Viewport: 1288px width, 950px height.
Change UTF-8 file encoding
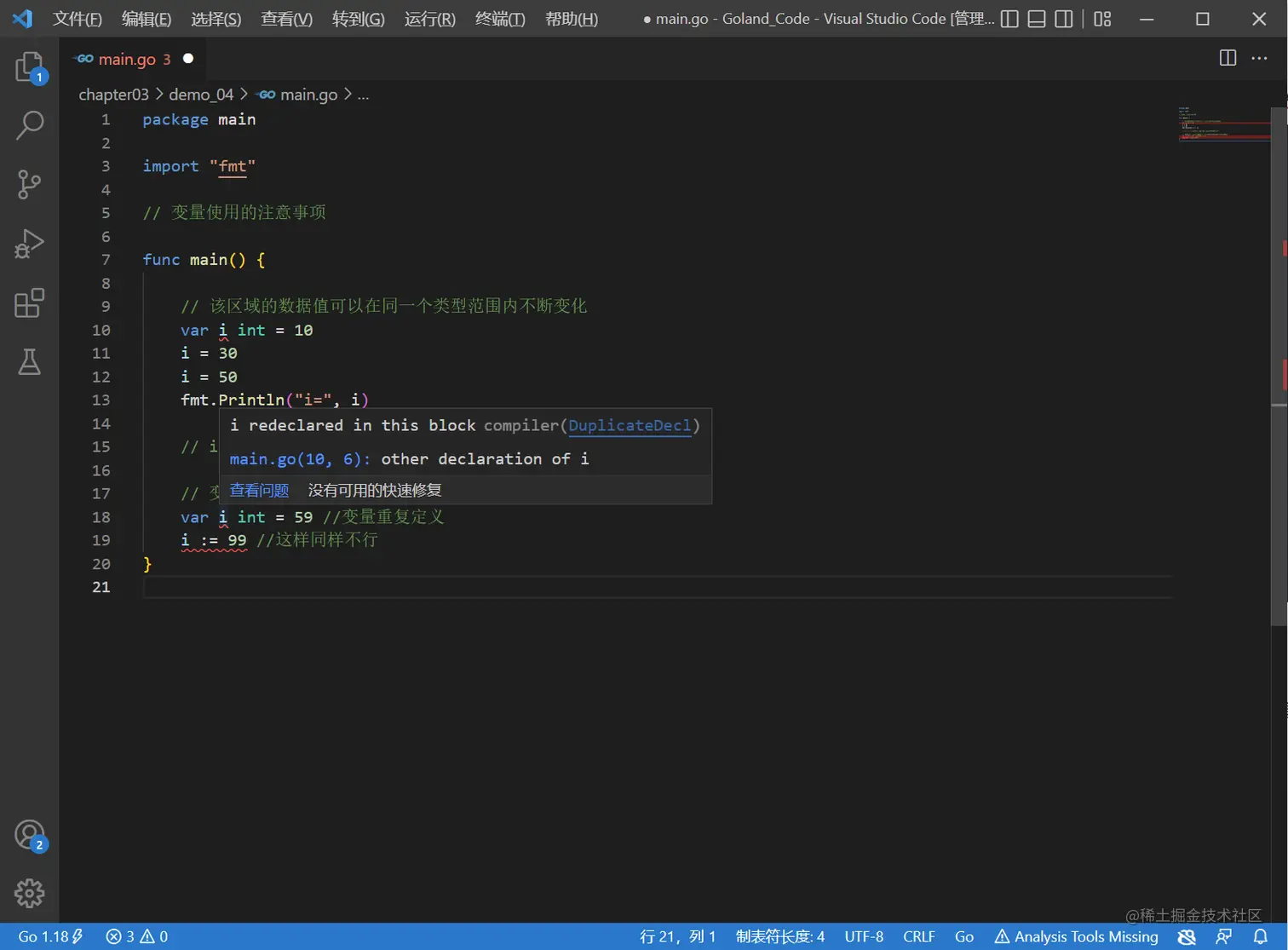pyautogui.click(x=864, y=936)
